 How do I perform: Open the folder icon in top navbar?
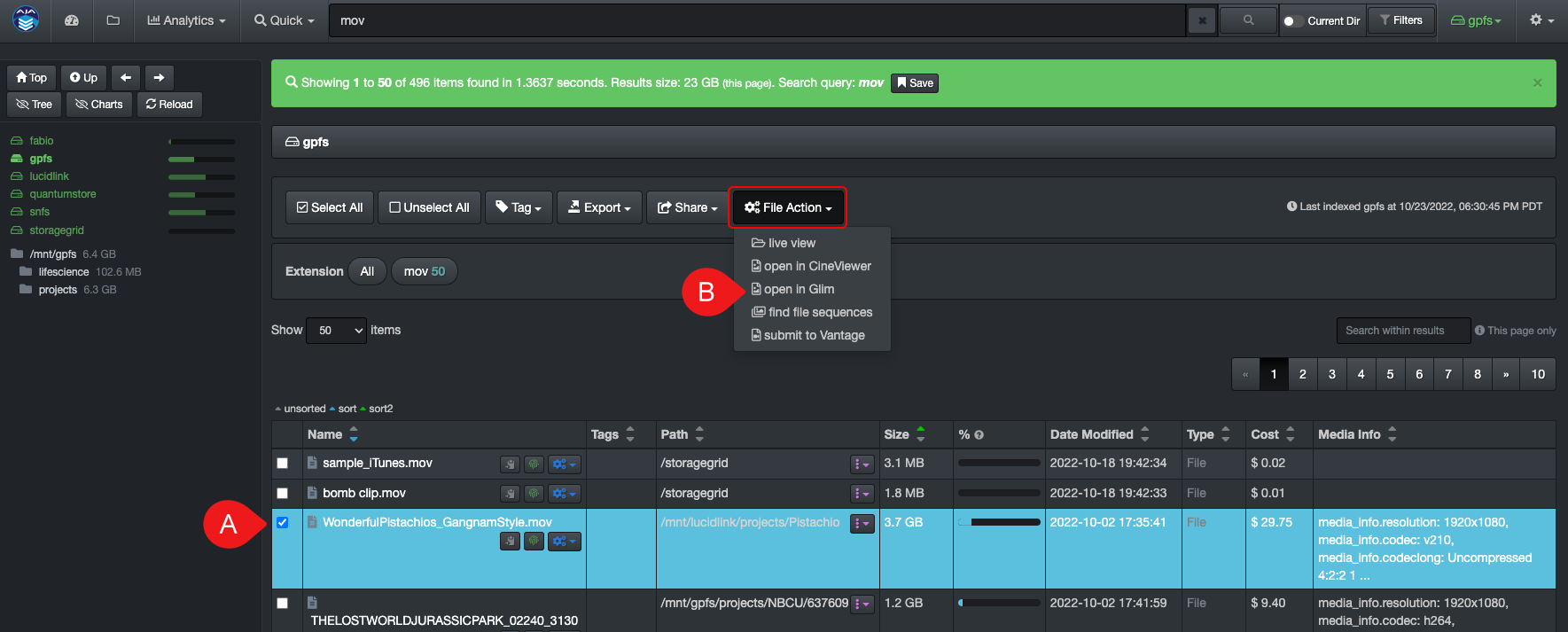[113, 20]
